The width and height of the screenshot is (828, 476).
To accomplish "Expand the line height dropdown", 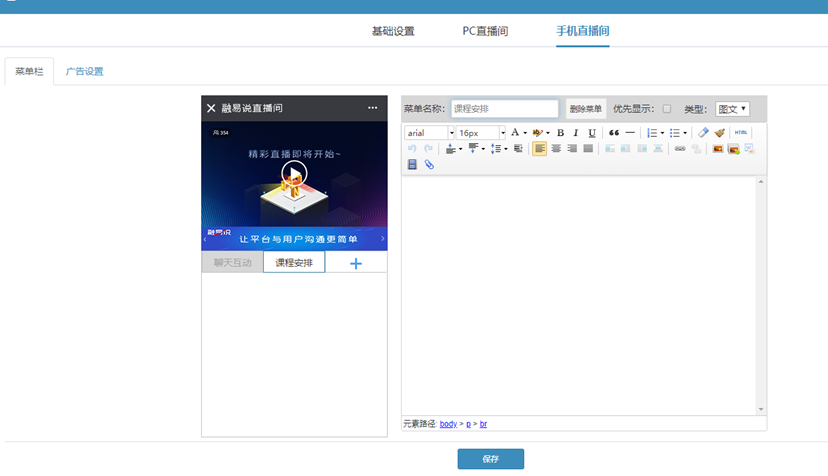I will coord(506,149).
